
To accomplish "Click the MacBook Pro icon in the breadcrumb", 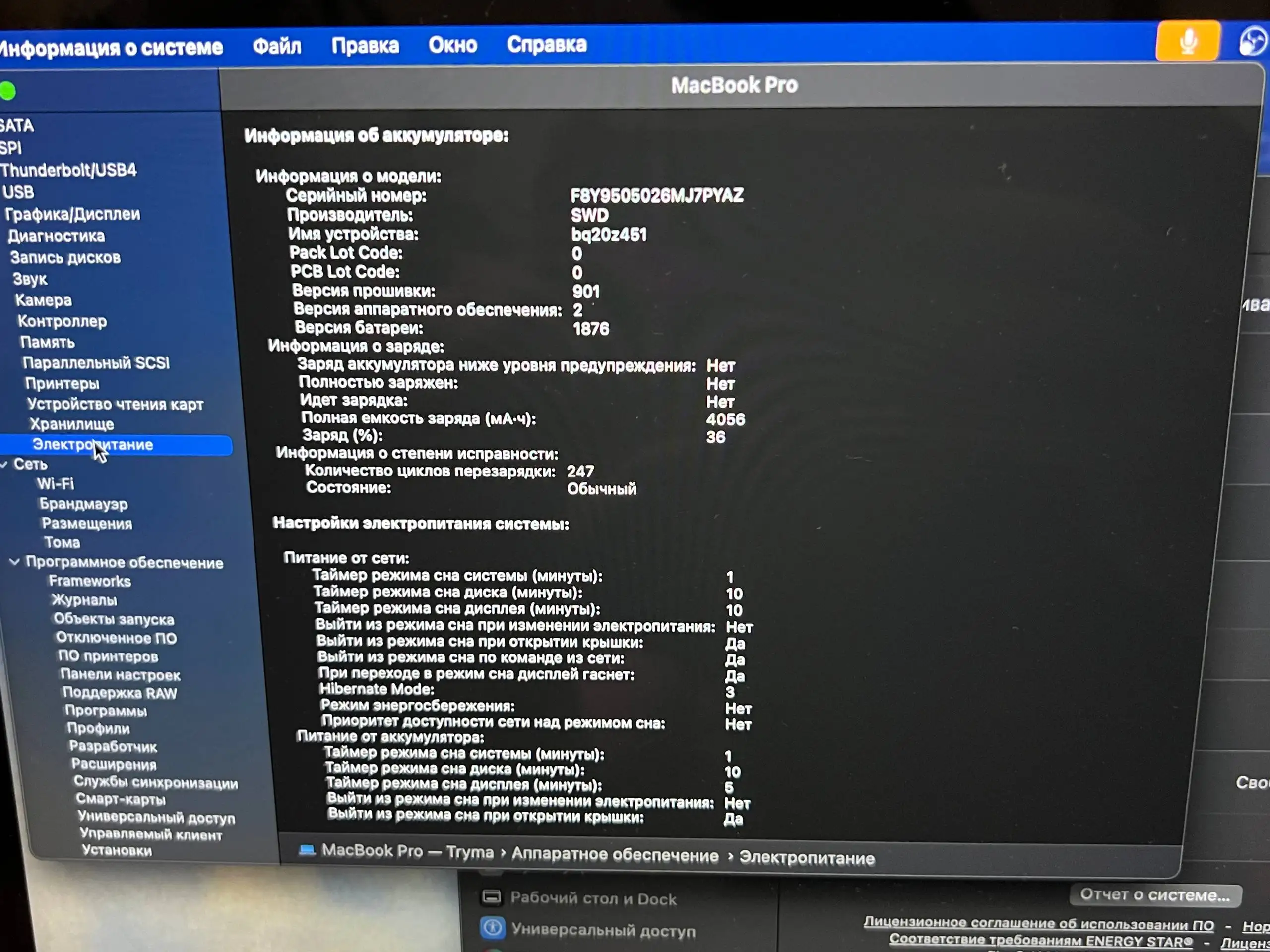I will pyautogui.click(x=307, y=851).
